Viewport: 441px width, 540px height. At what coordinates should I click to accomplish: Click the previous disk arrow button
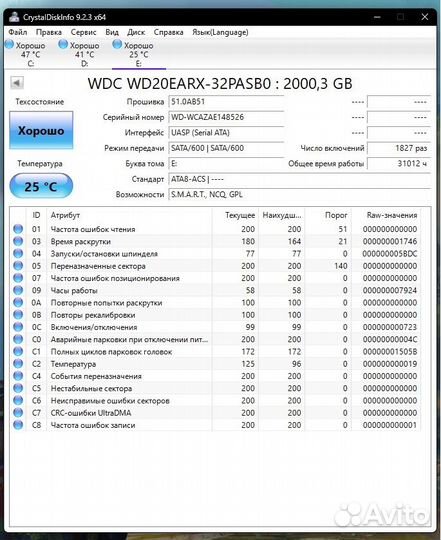coord(17,83)
